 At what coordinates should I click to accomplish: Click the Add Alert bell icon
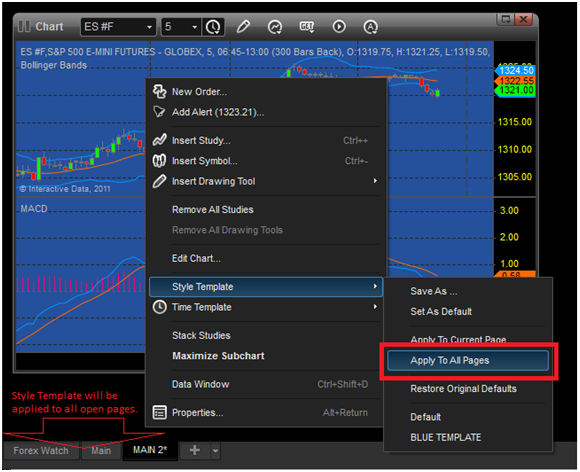(159, 111)
